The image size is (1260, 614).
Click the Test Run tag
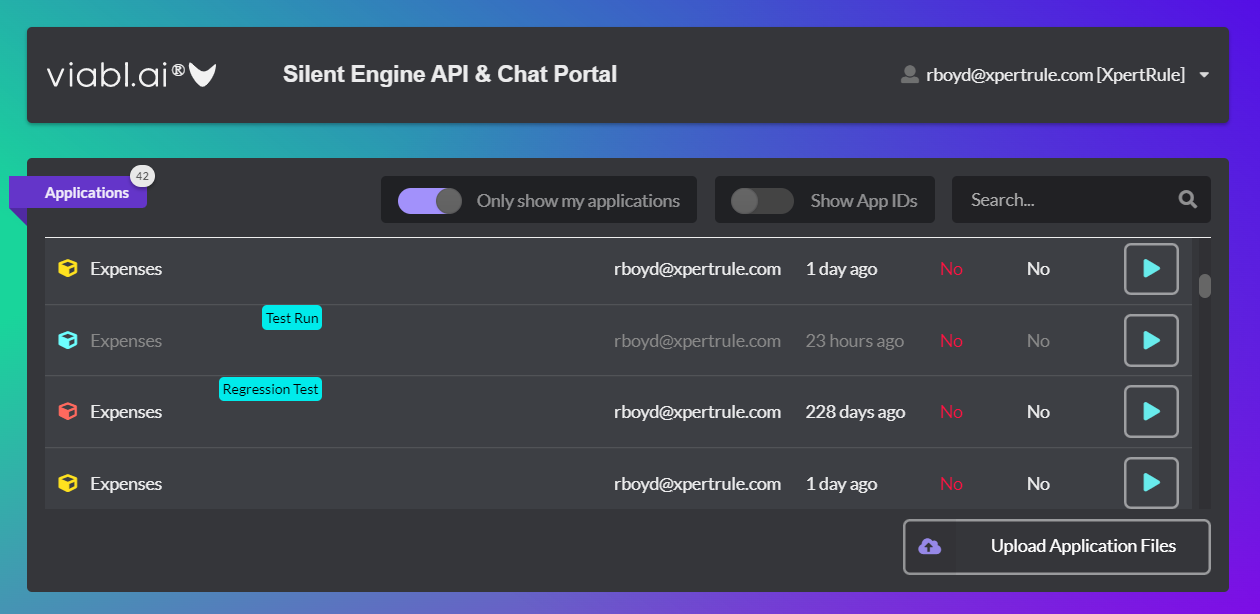291,317
